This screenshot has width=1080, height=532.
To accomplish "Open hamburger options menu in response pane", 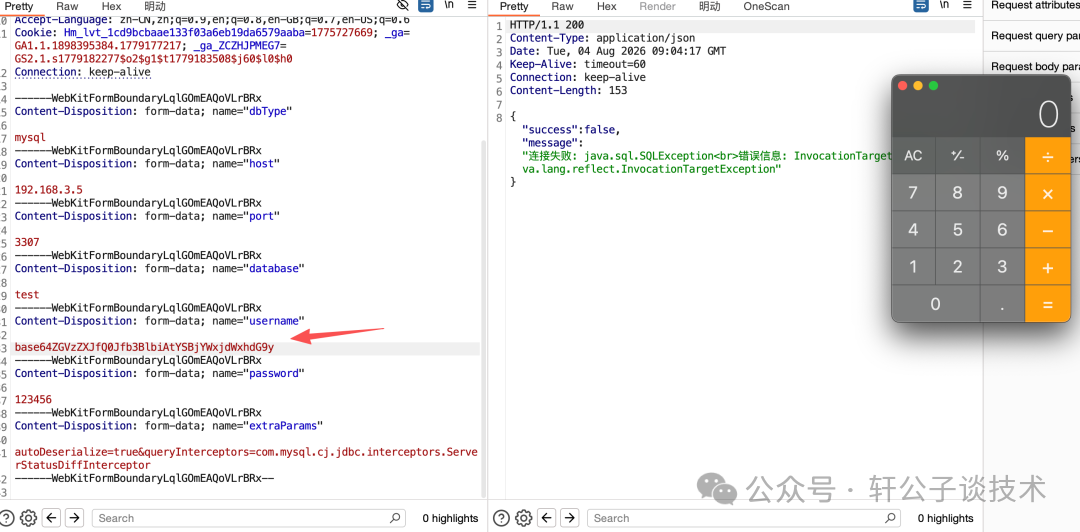I will tap(968, 6).
